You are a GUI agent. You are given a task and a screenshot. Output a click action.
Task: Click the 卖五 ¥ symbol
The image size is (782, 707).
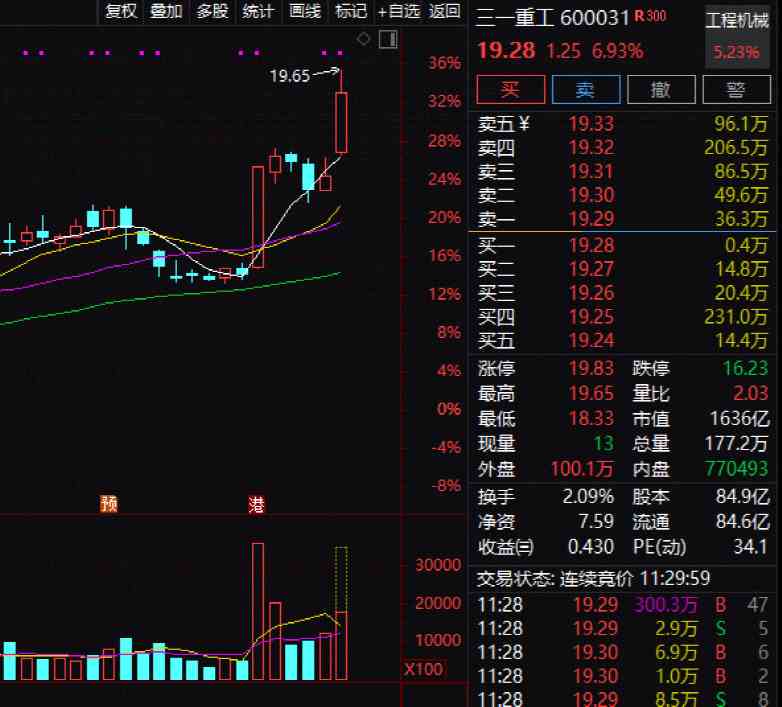524,123
